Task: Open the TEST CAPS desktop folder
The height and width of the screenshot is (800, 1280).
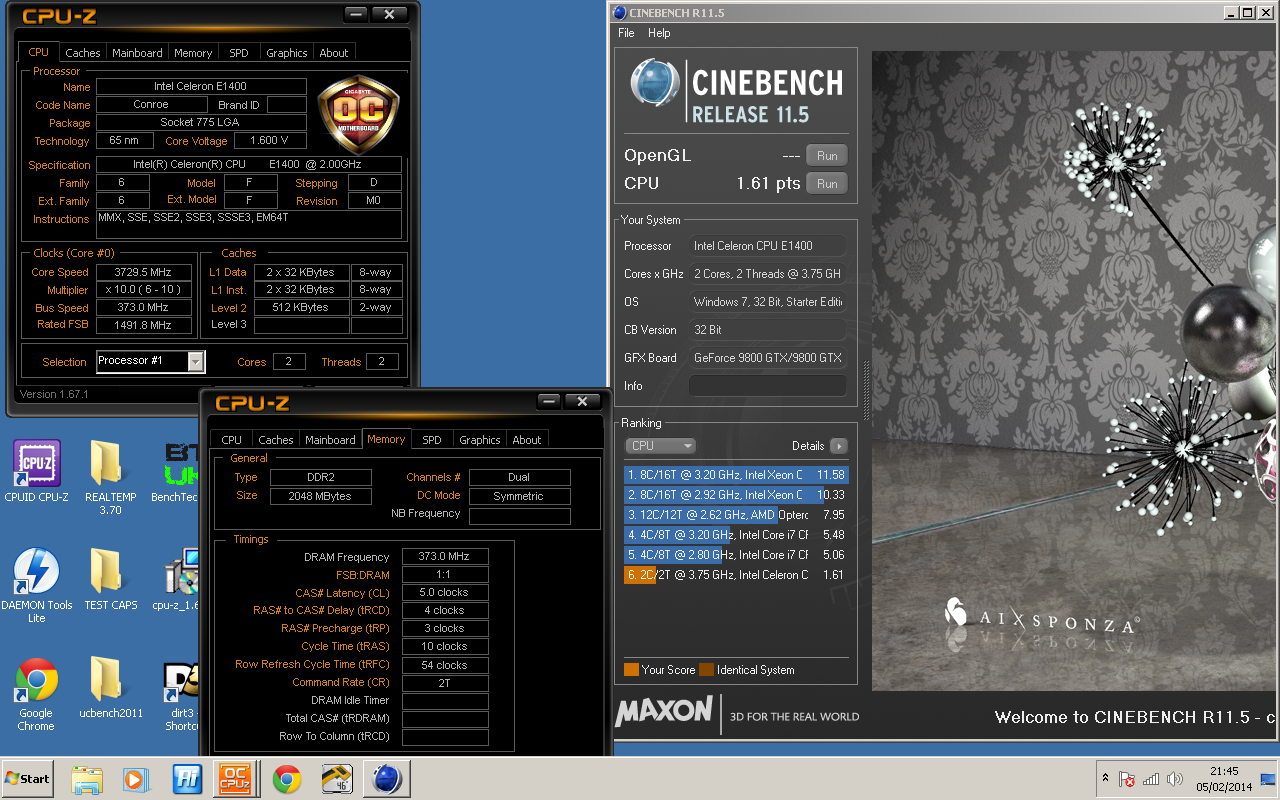Action: pos(110,580)
